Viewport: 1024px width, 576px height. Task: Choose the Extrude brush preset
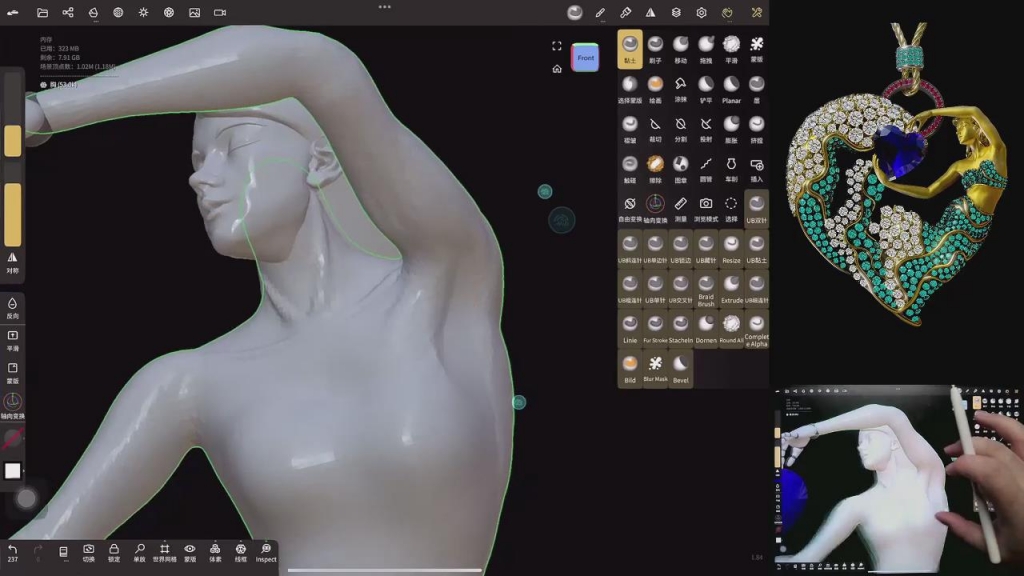tap(731, 289)
